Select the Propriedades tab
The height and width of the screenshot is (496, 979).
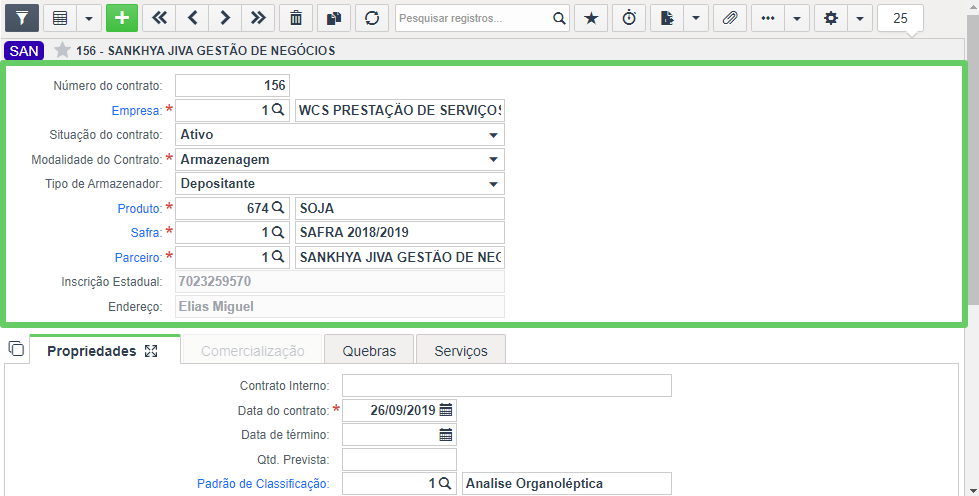pos(92,351)
